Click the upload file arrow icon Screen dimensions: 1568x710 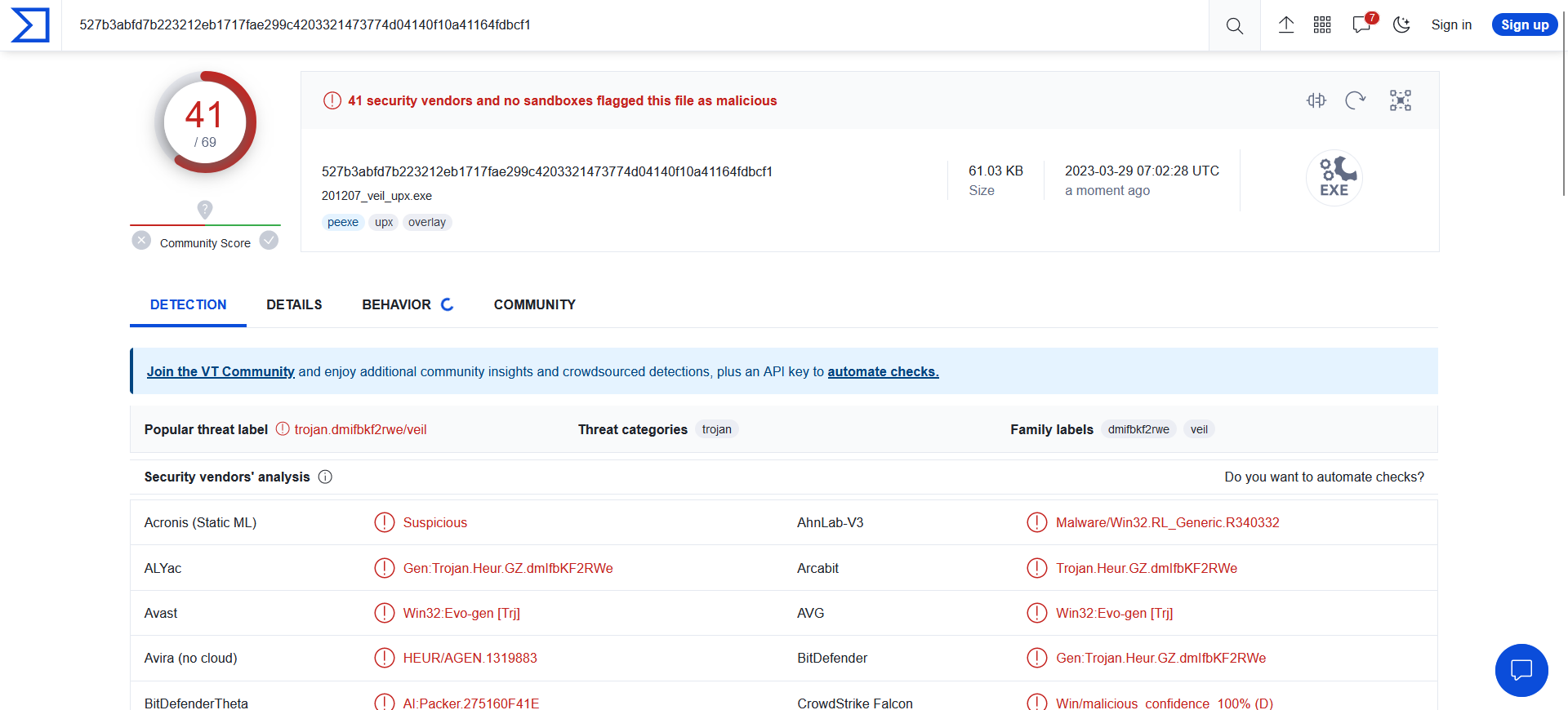1286,25
